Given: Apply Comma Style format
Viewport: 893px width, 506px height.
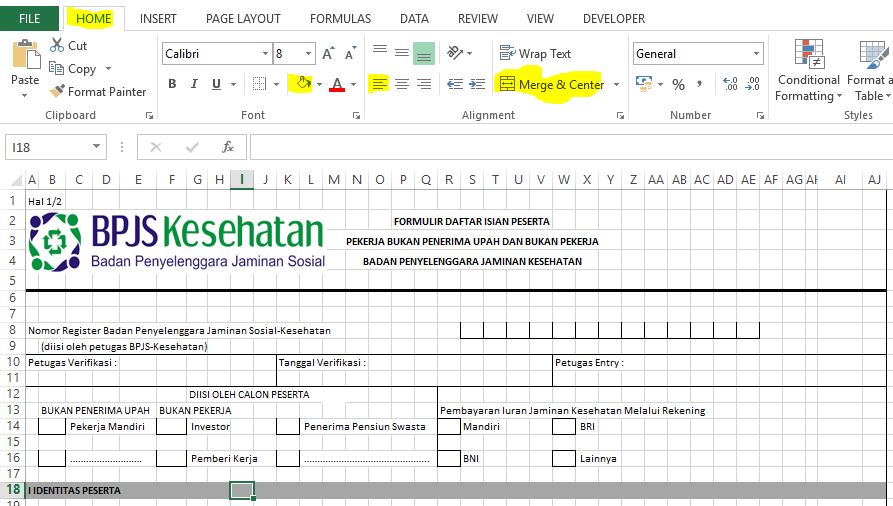Looking at the screenshot, I should click(x=699, y=84).
